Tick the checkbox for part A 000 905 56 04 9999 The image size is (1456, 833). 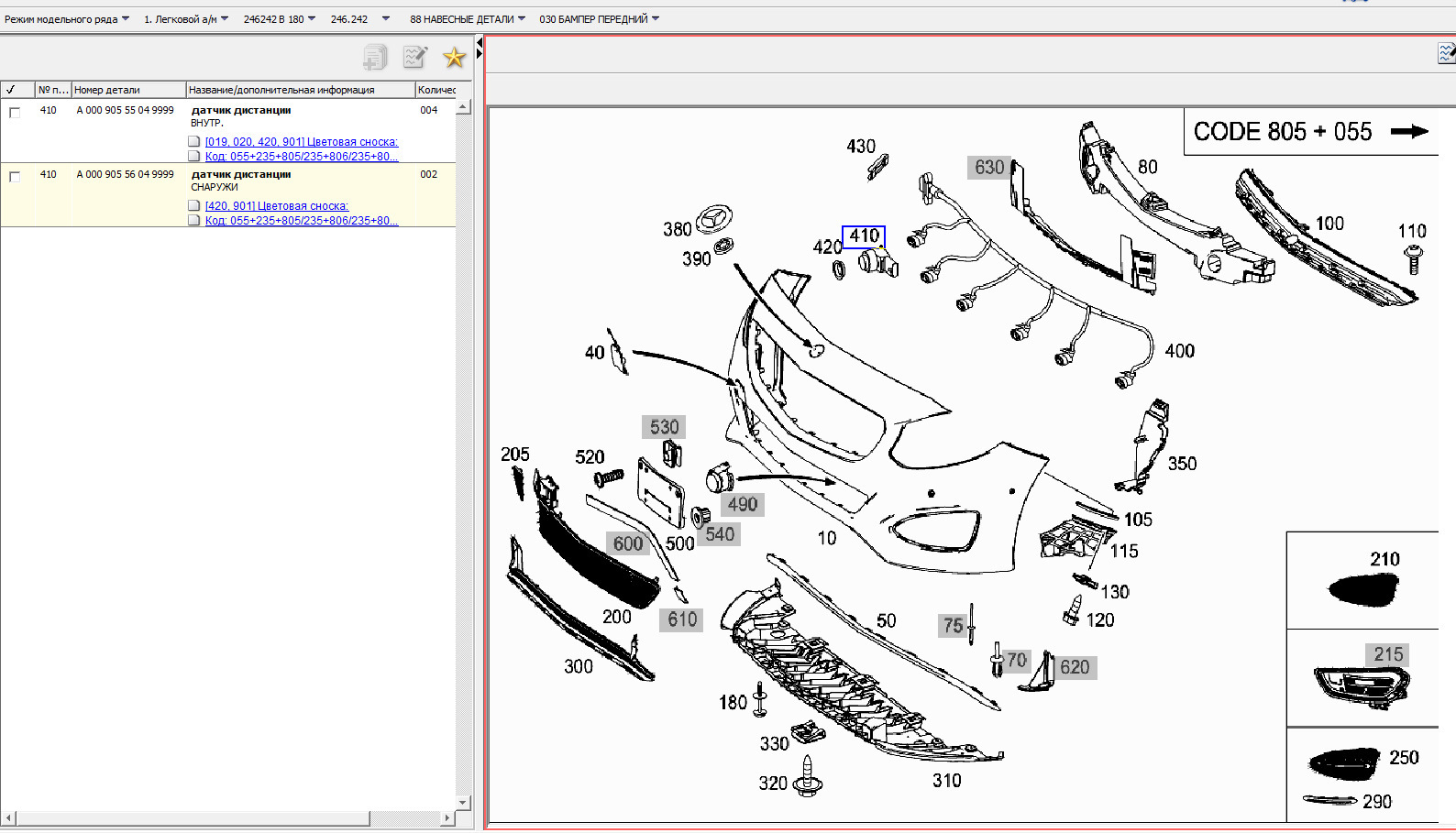[15, 177]
